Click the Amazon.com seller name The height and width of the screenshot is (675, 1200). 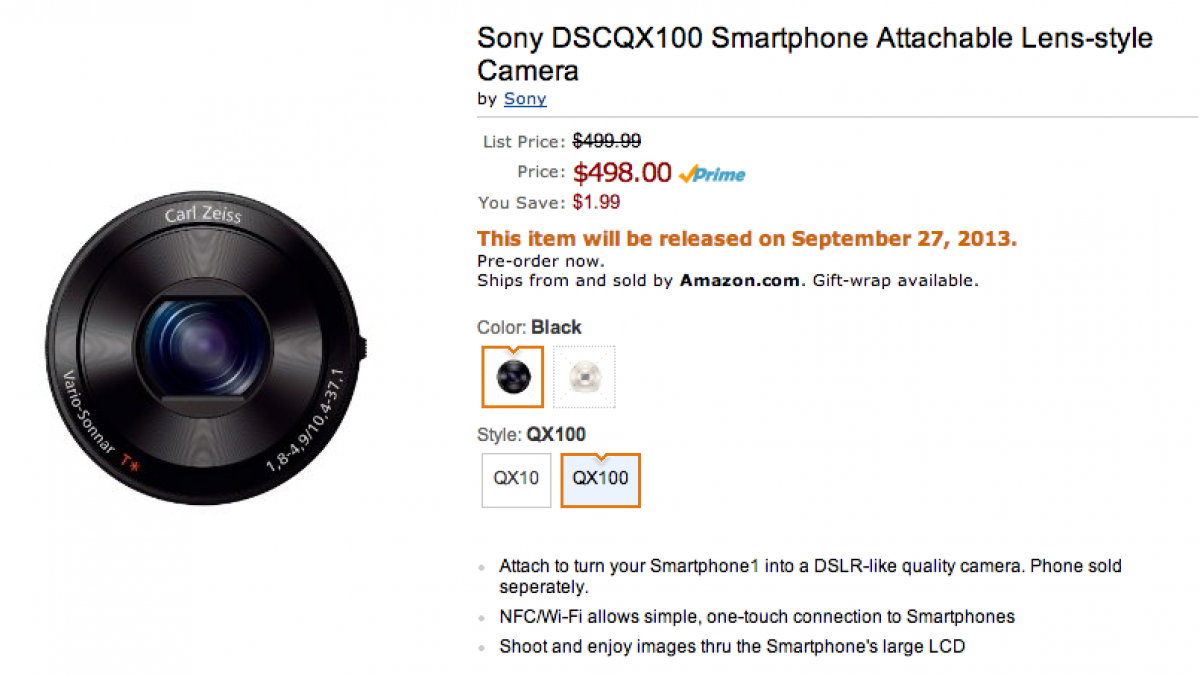pos(740,281)
